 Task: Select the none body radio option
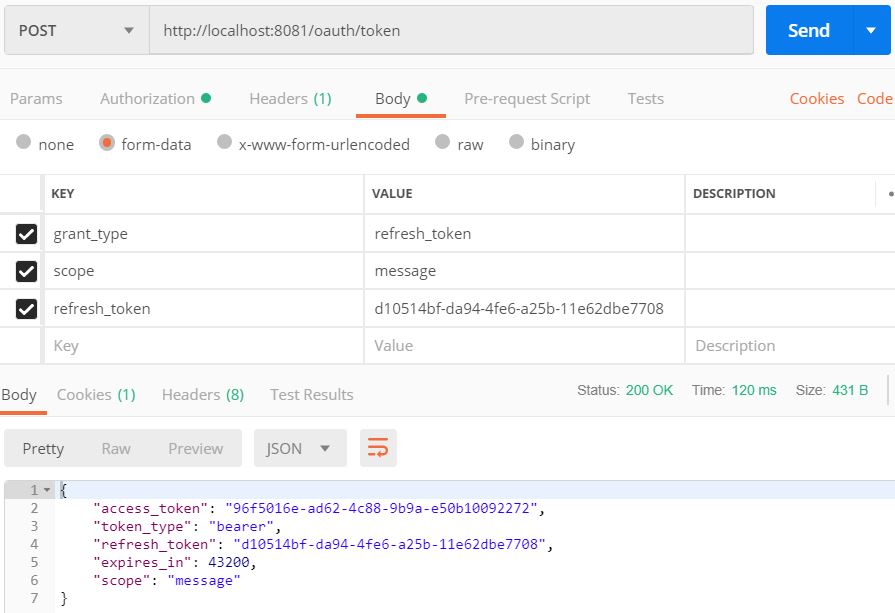click(23, 142)
